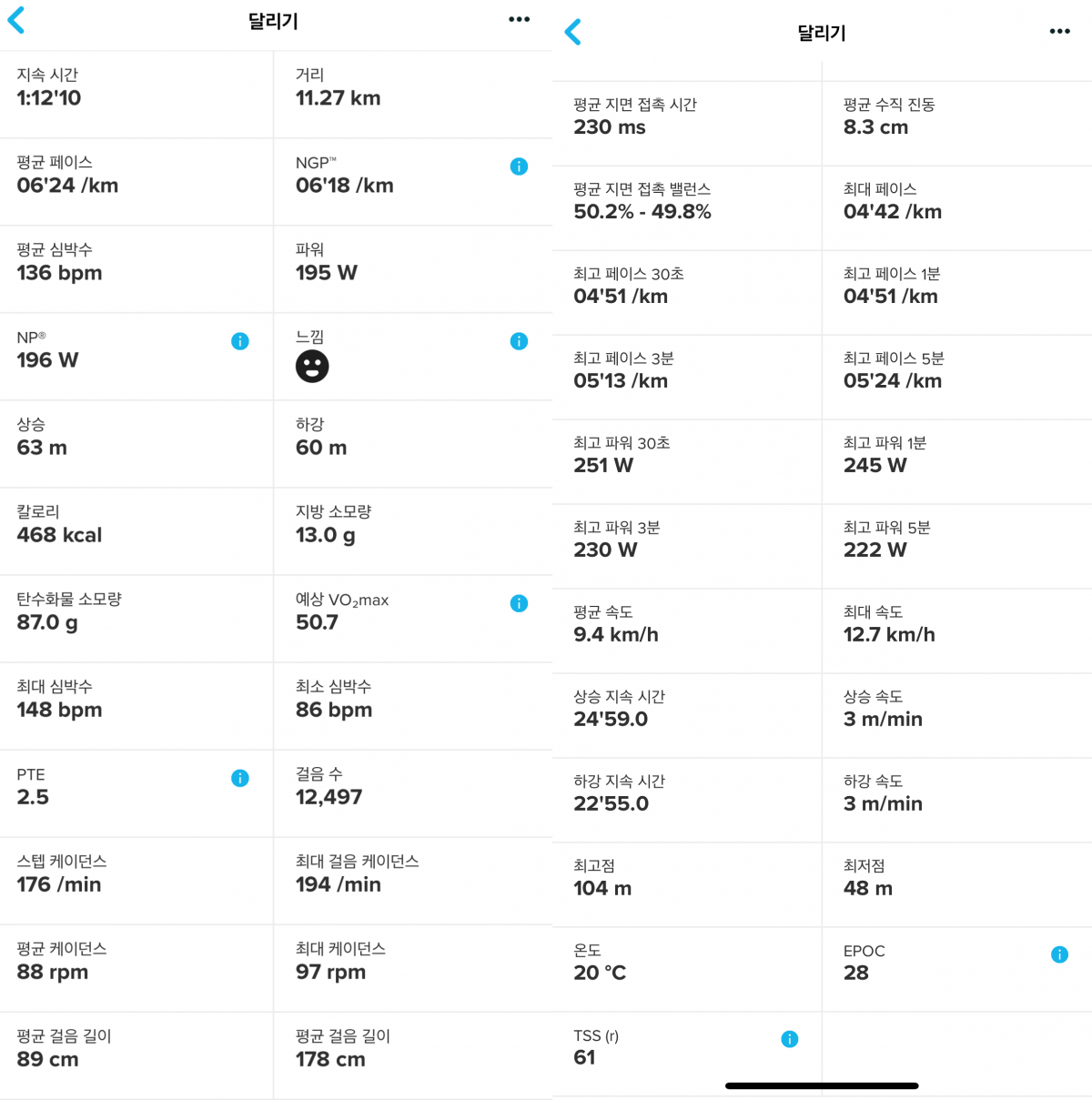Viewport: 1092px width, 1100px height.
Task: Tap the back arrow on the right screen
Action: (x=572, y=33)
